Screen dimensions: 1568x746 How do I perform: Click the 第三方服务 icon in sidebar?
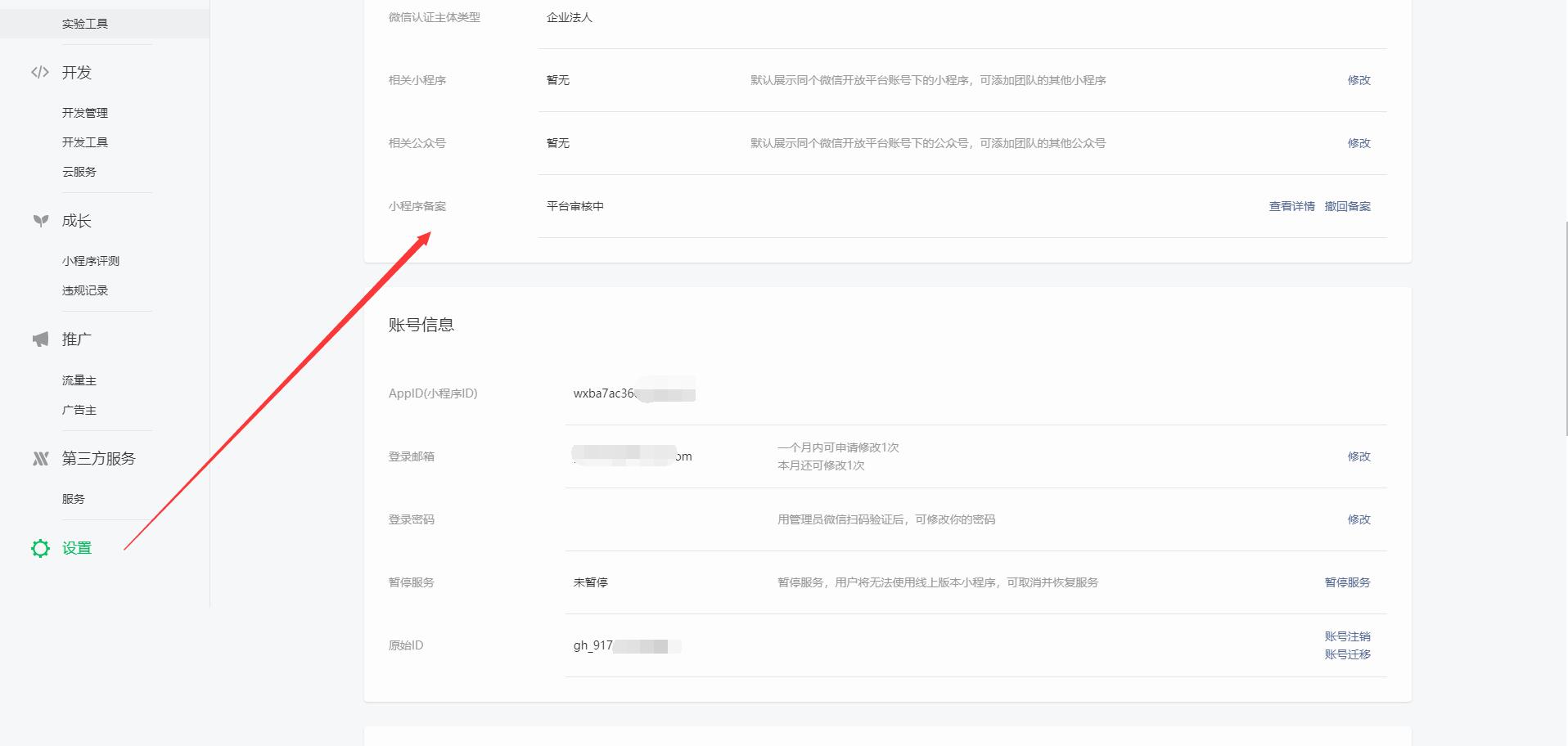click(40, 459)
